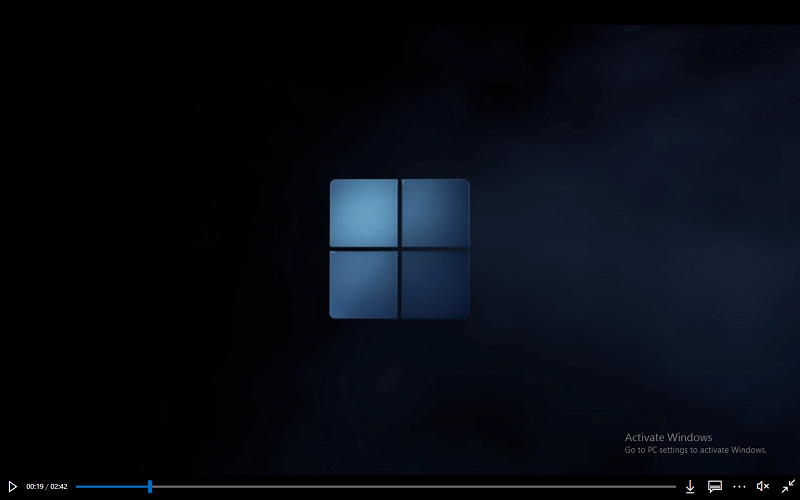800x500 pixels.
Task: Click the Play button to resume video
Action: click(x=13, y=486)
